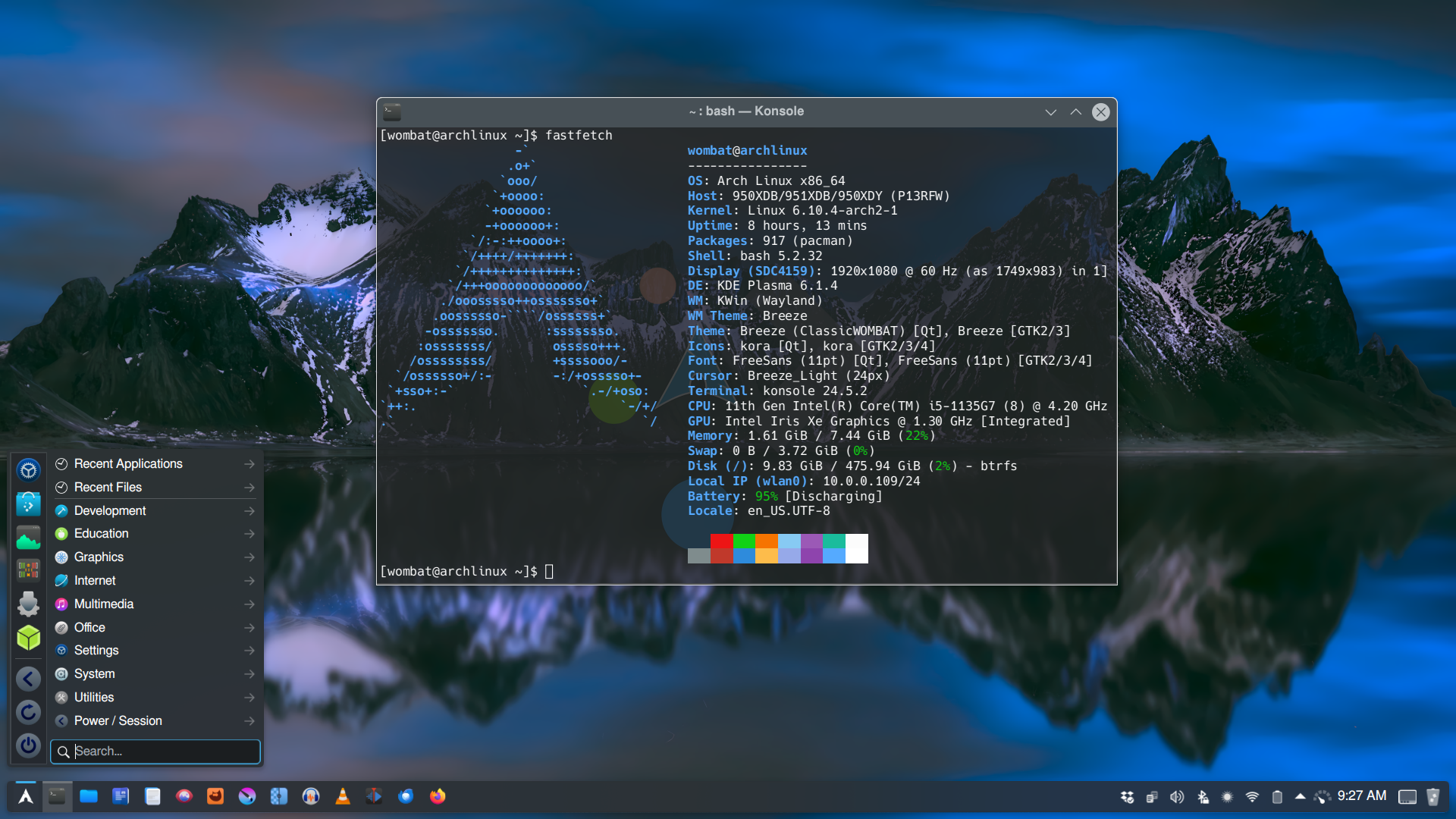Launch Krita from the taskbar
1456x819 pixels.
point(247,796)
